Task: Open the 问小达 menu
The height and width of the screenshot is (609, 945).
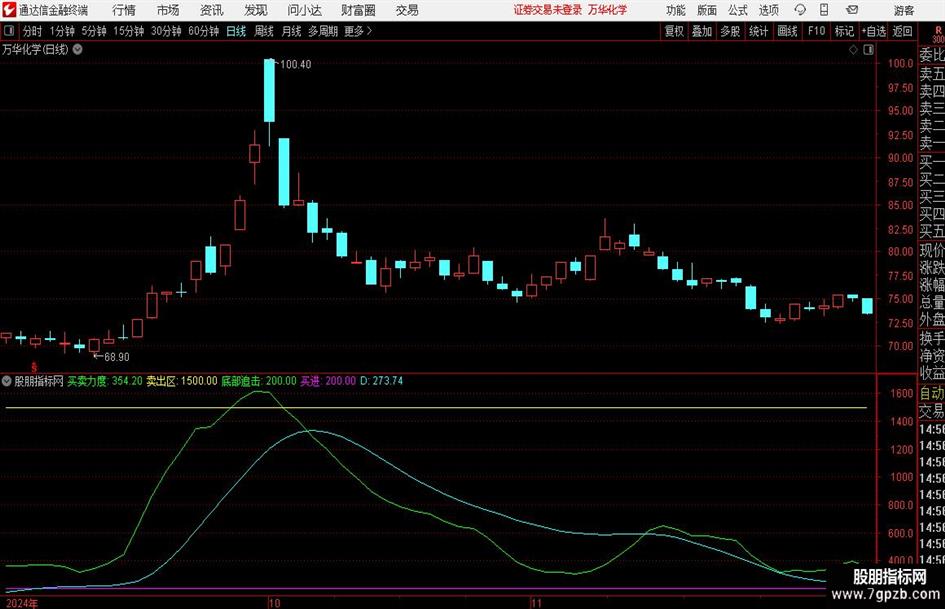Action: pyautogui.click(x=305, y=10)
